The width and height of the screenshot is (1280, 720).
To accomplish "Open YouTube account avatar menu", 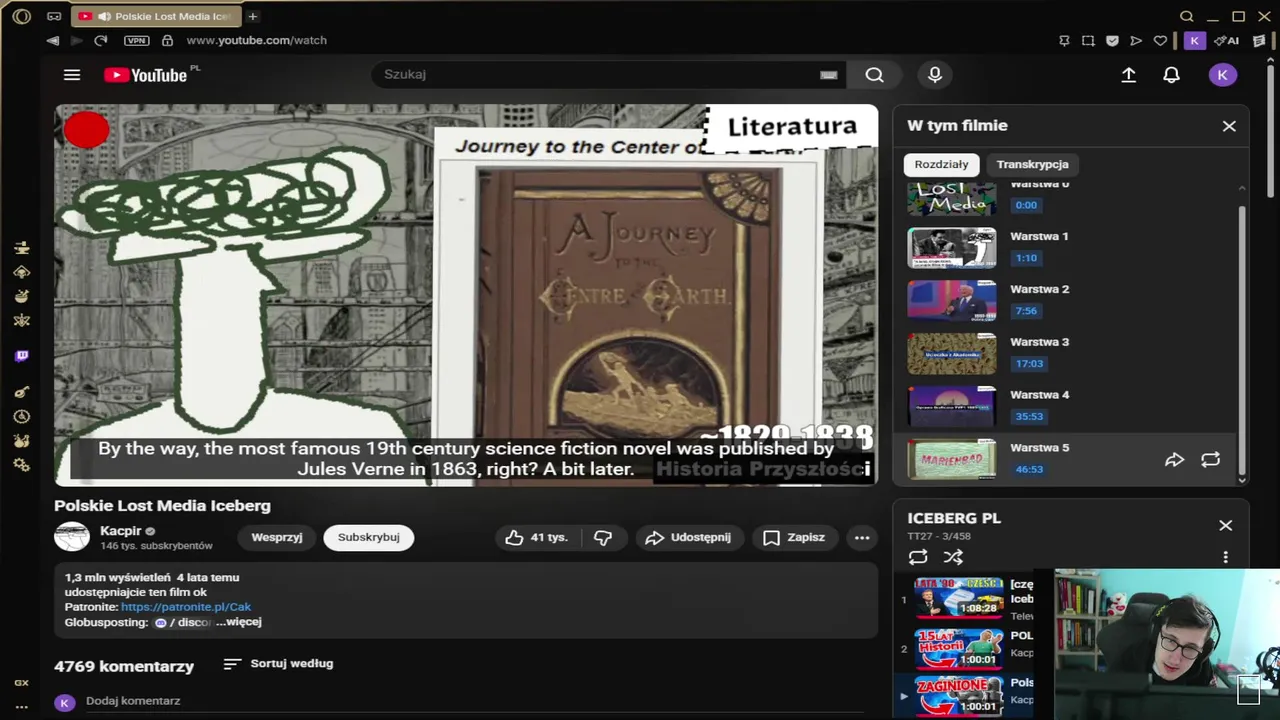I will click(x=1222, y=75).
